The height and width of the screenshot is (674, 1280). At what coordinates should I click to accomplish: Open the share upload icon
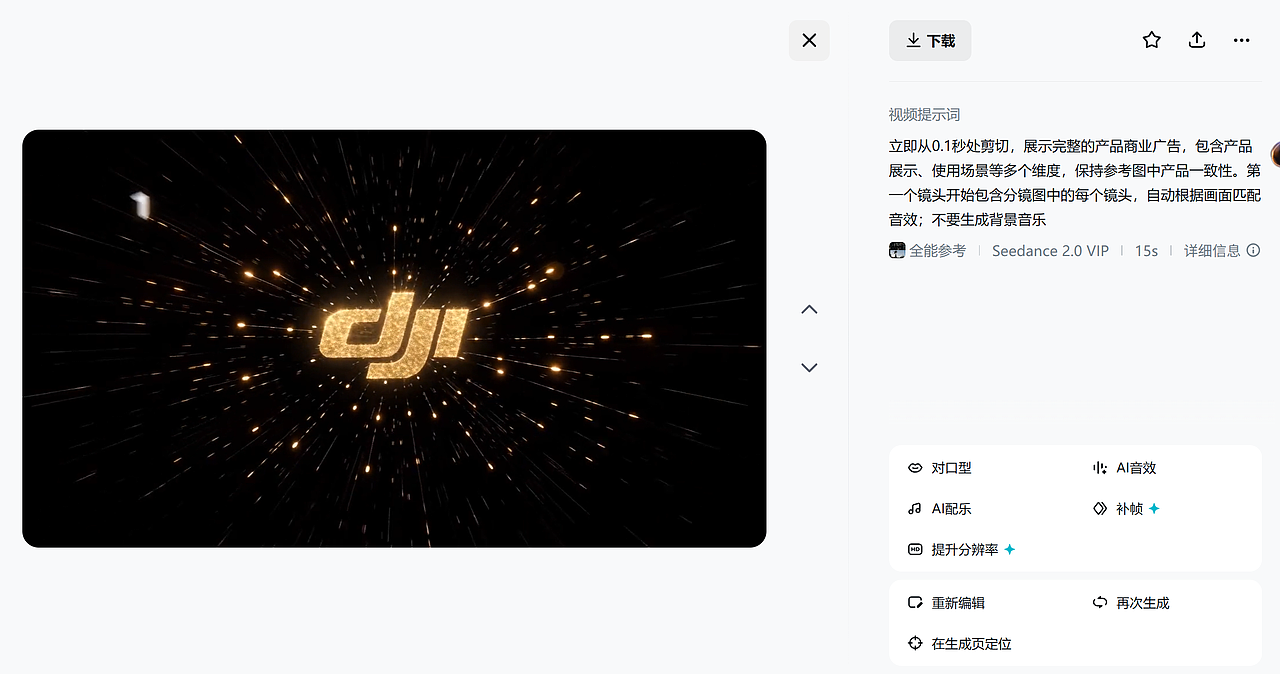pyautogui.click(x=1197, y=40)
